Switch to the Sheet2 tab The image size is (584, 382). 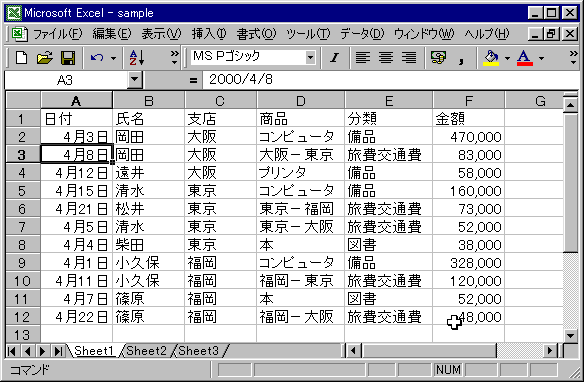[x=146, y=351]
